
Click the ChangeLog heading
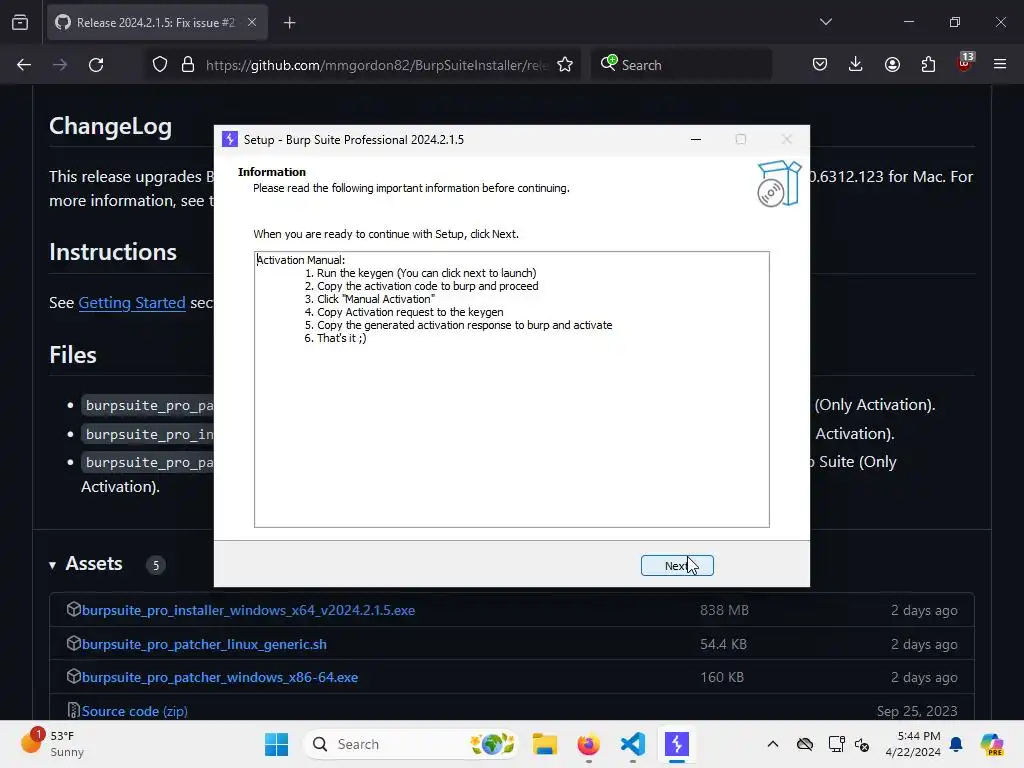click(110, 126)
